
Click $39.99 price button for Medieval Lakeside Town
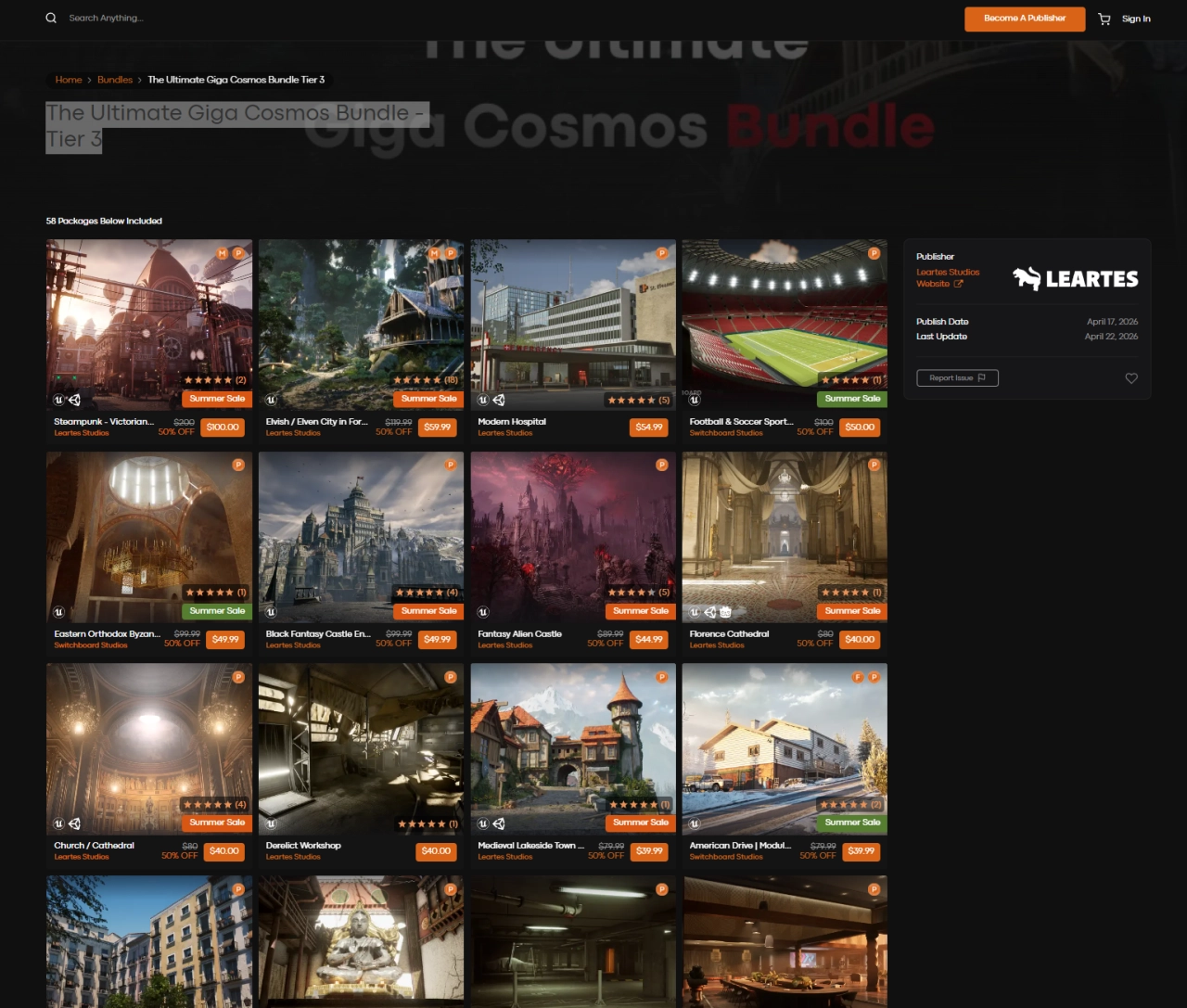tap(649, 850)
